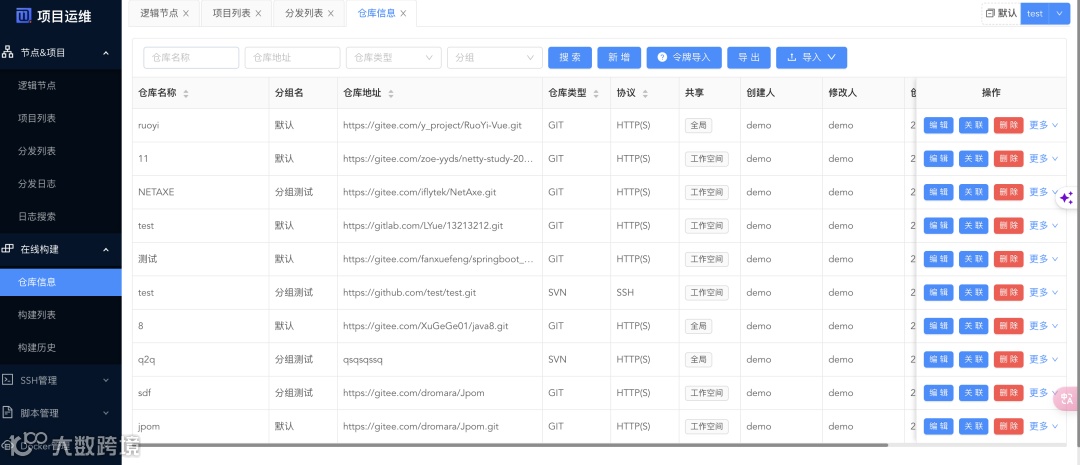Click the RuoYi-Vue.git repository address
This screenshot has height=465, width=1080.
coord(432,125)
